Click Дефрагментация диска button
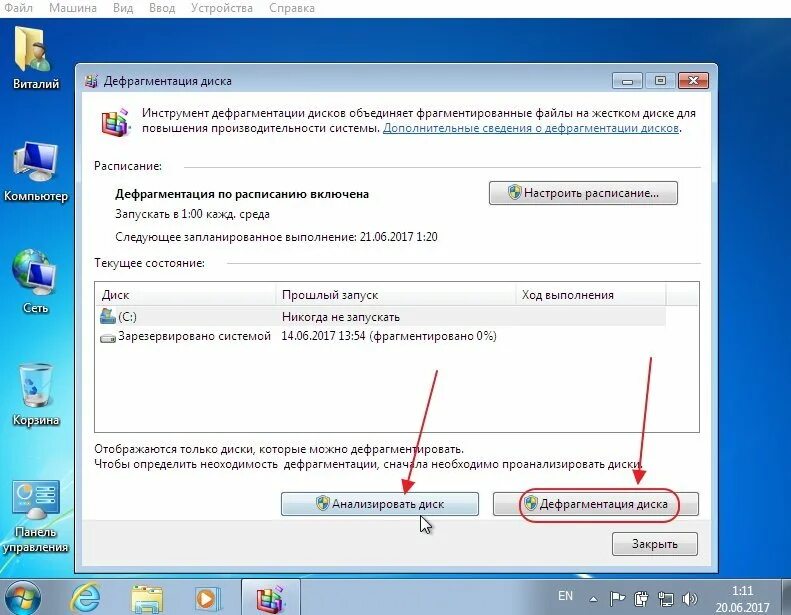791x615 pixels. pyautogui.click(x=596, y=504)
